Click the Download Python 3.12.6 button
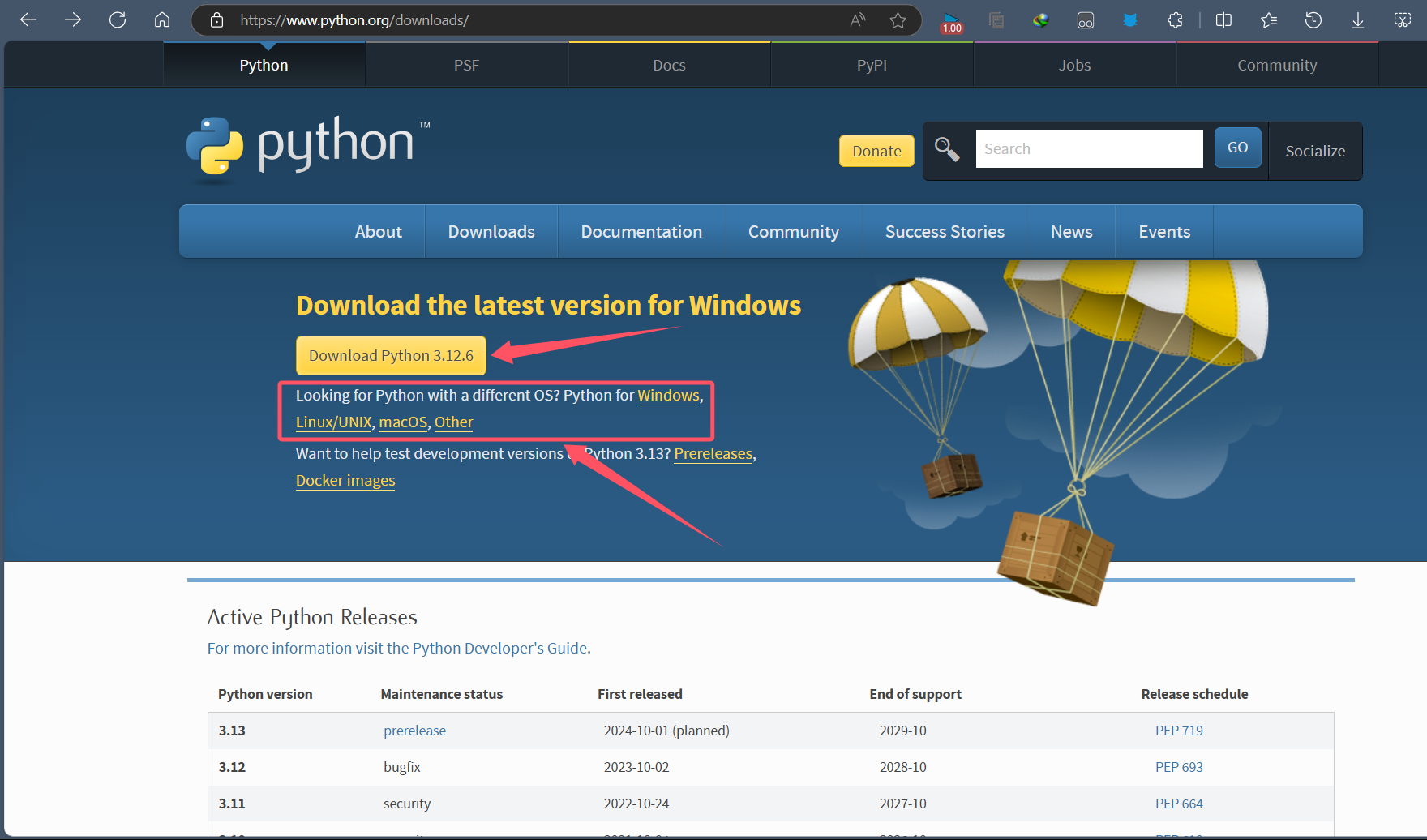The width and height of the screenshot is (1427, 840). pyautogui.click(x=391, y=356)
